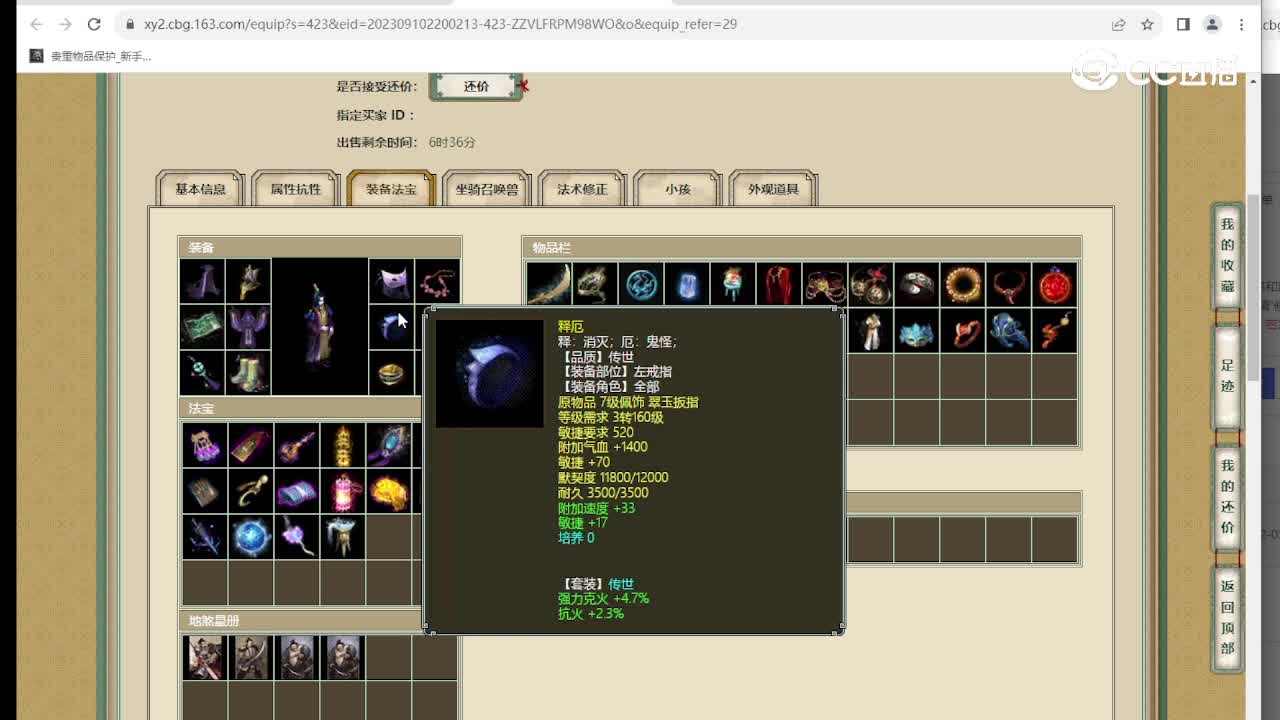Image resolution: width=1280 pixels, height=720 pixels.
Task: Open 我的还价 in right sidebar
Action: click(1227, 497)
